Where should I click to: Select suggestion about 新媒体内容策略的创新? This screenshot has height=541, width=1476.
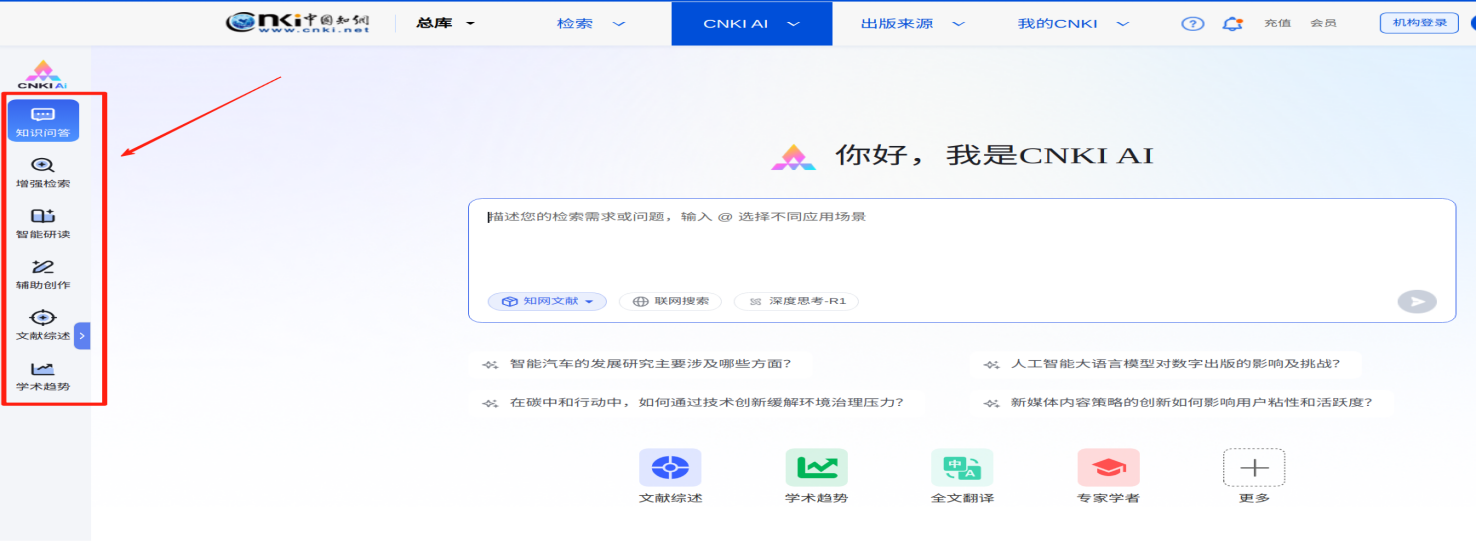[x=1182, y=403]
